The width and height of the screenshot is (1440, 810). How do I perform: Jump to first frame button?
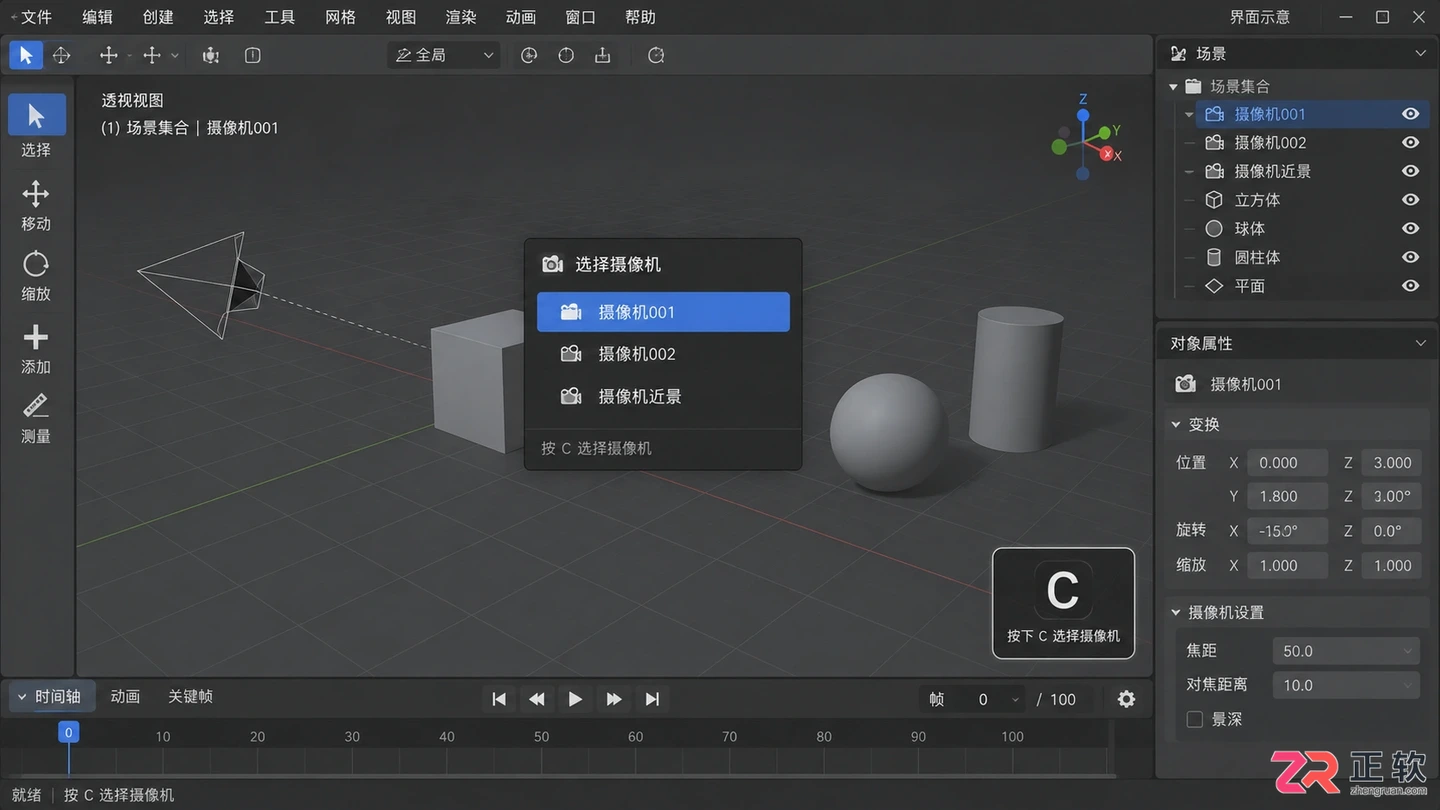tap(499, 699)
